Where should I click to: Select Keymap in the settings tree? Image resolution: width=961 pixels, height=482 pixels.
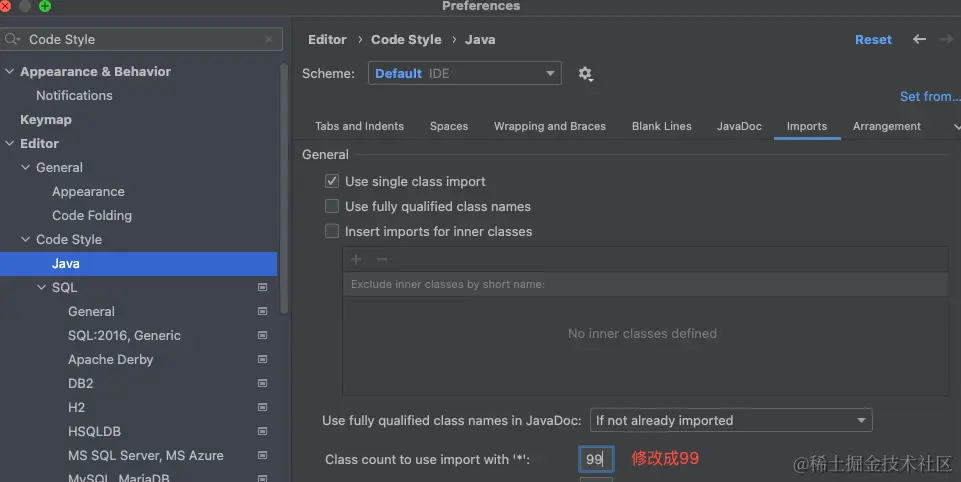pyautogui.click(x=46, y=120)
